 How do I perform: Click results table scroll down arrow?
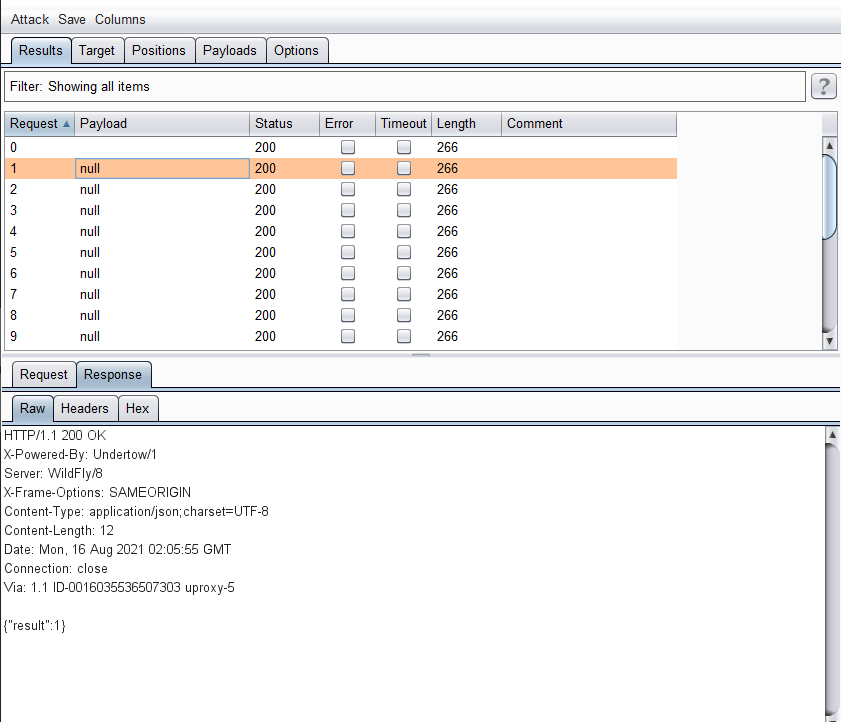coord(829,341)
